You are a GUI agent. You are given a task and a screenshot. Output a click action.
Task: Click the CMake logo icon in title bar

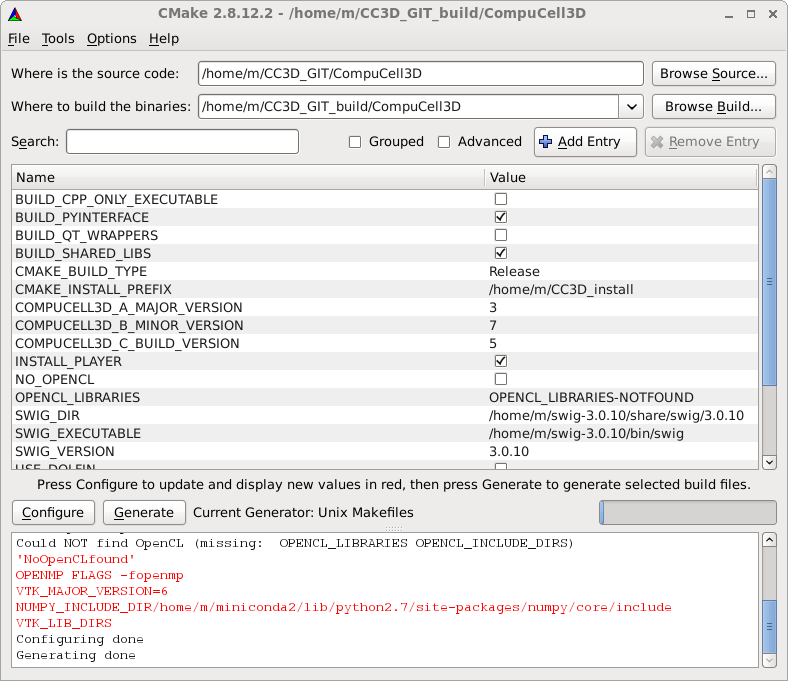[13, 13]
